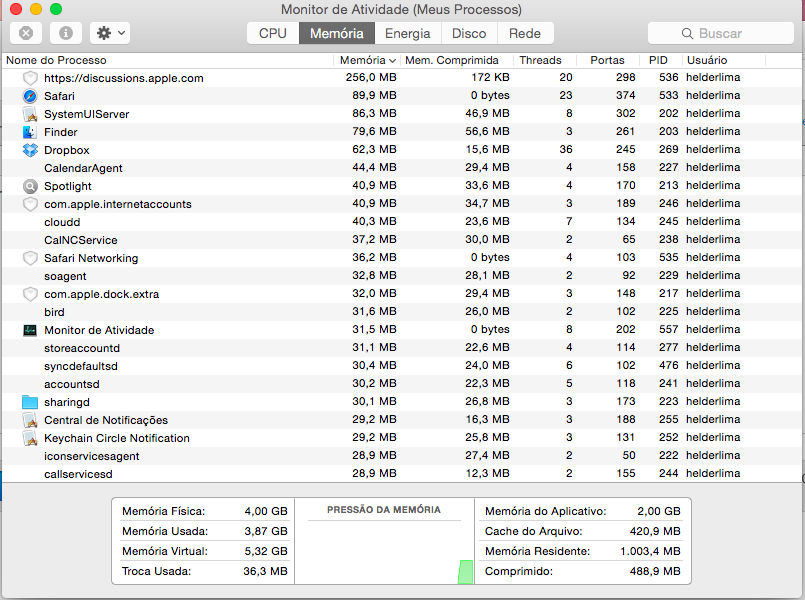Screen dimensions: 805x600
Task: Click the green memory pressure graph bar
Action: (466, 572)
